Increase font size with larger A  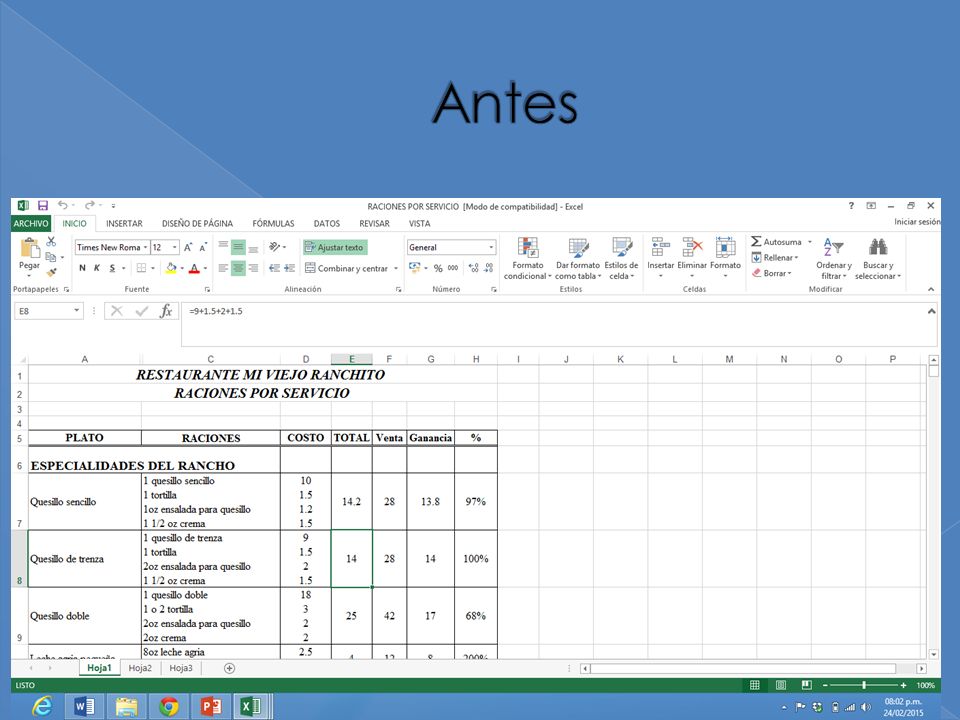pos(189,247)
